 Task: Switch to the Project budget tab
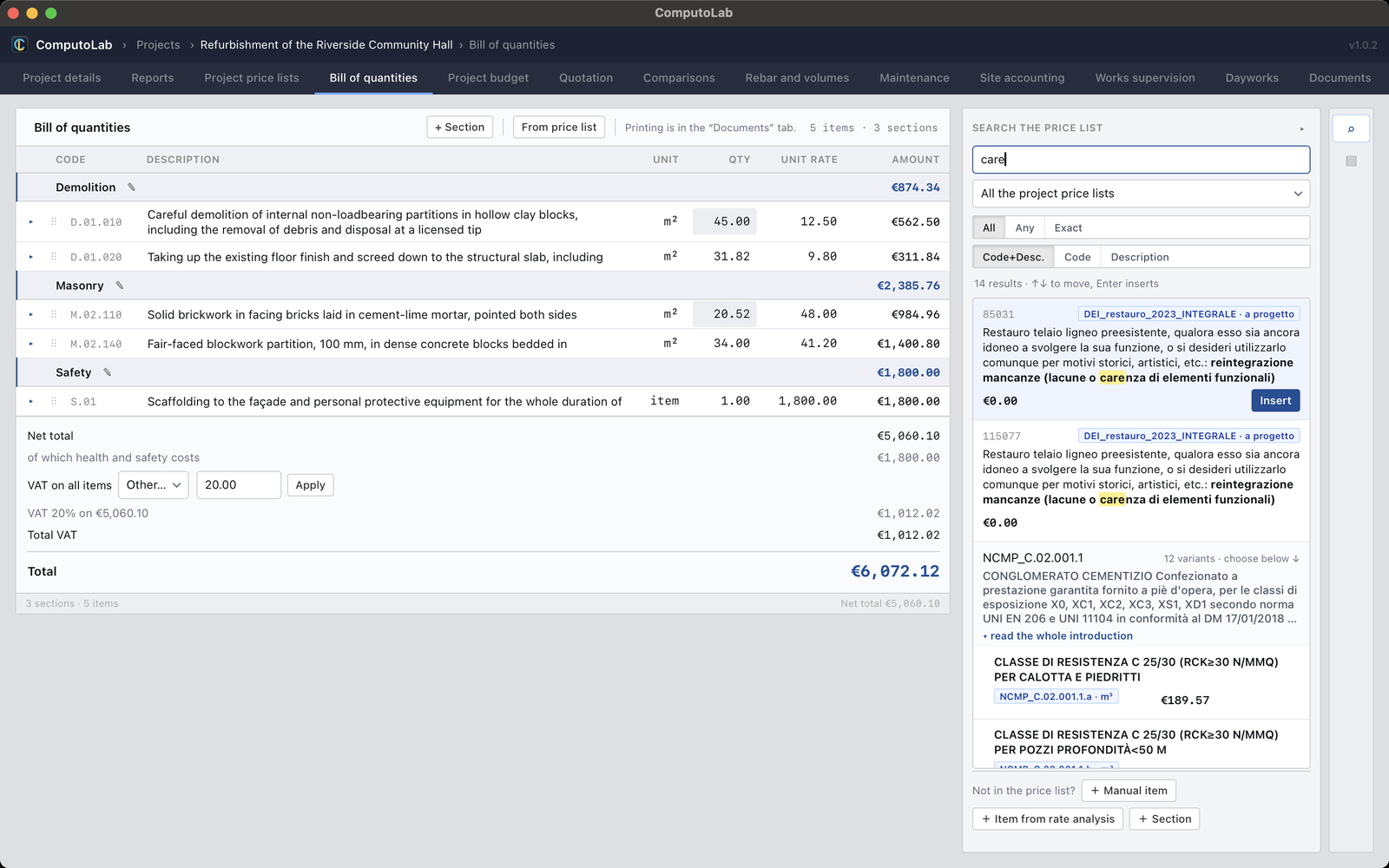(x=488, y=78)
